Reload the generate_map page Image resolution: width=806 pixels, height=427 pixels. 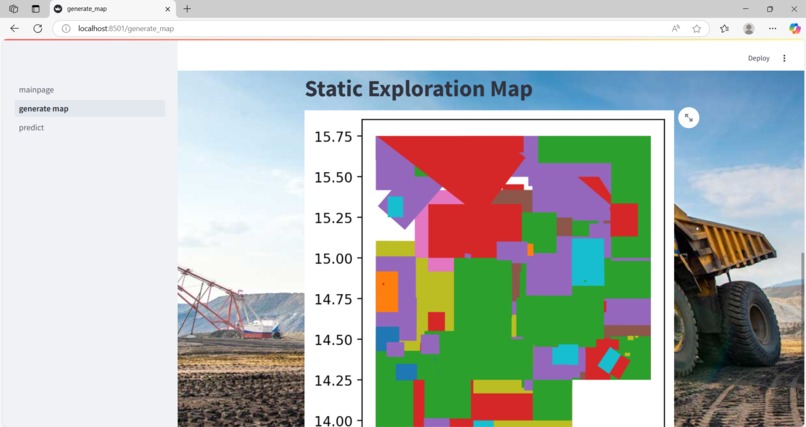tap(38, 29)
